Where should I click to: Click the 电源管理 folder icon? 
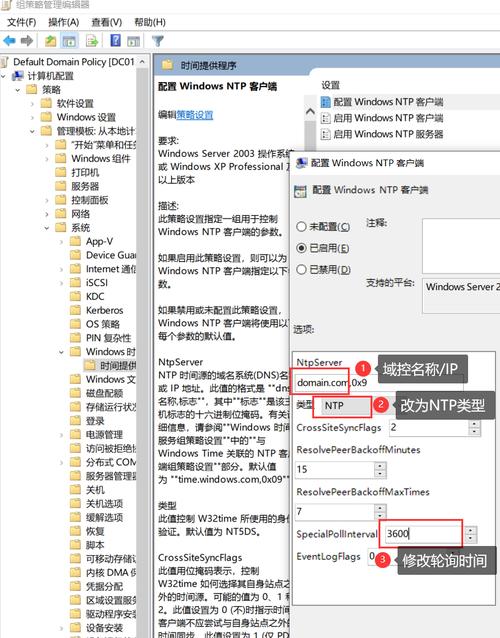[x=75, y=434]
